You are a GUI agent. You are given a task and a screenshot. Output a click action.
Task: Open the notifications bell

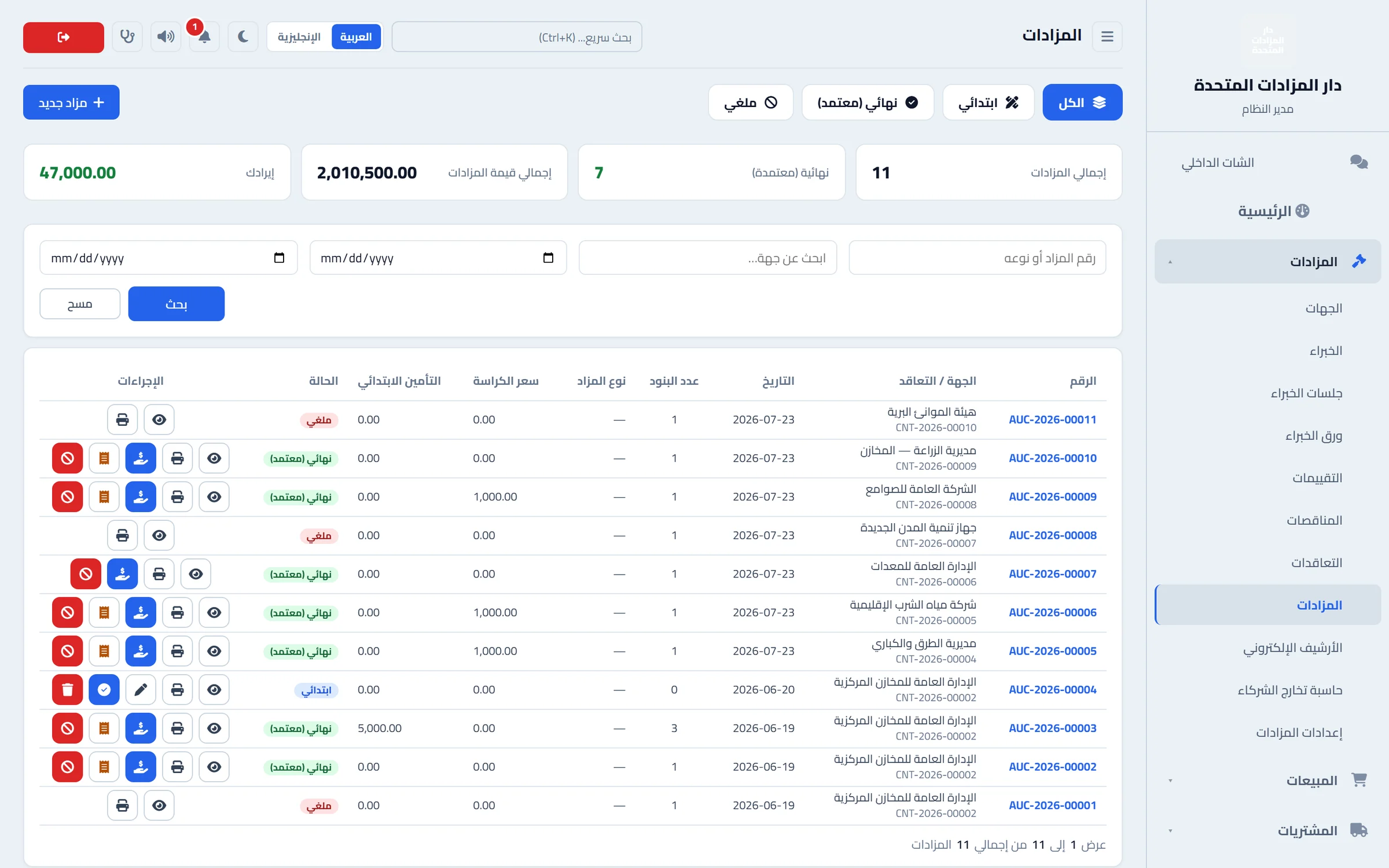coord(204,37)
